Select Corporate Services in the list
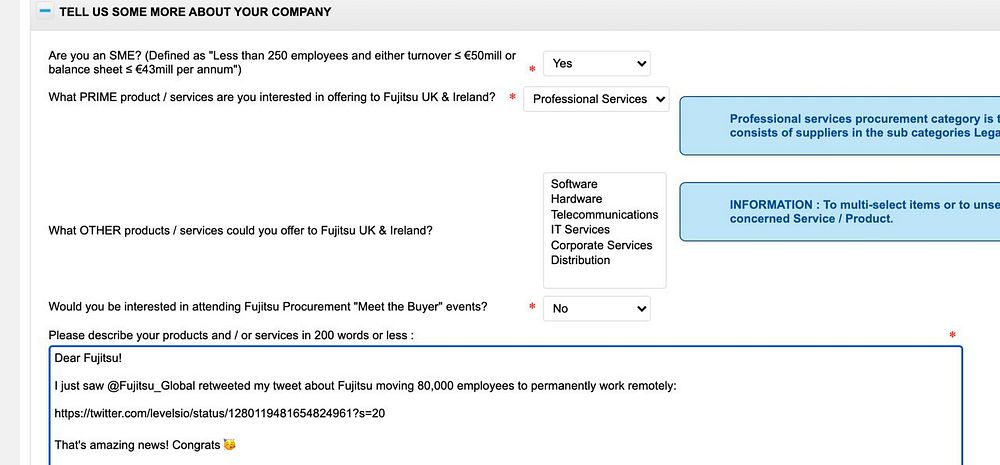1000x465 pixels. [601, 245]
